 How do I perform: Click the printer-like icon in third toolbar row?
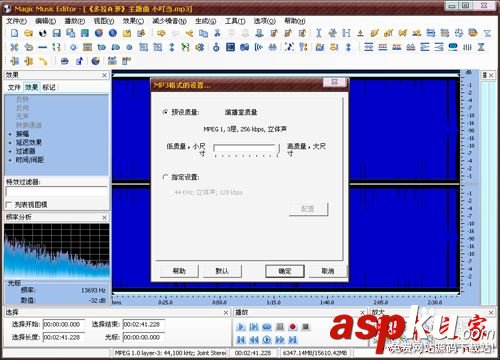65,61
